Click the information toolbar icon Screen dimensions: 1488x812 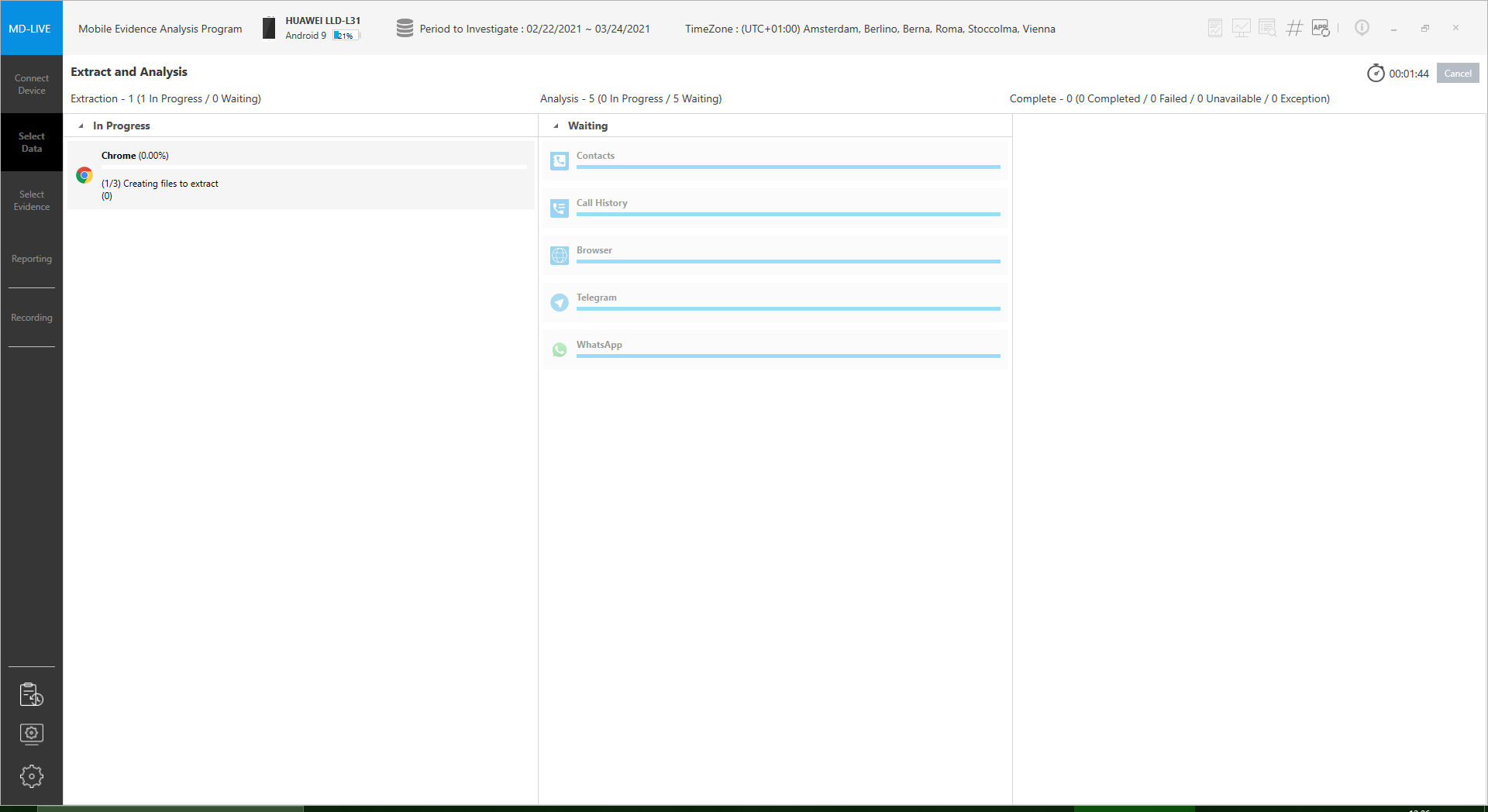point(1362,28)
